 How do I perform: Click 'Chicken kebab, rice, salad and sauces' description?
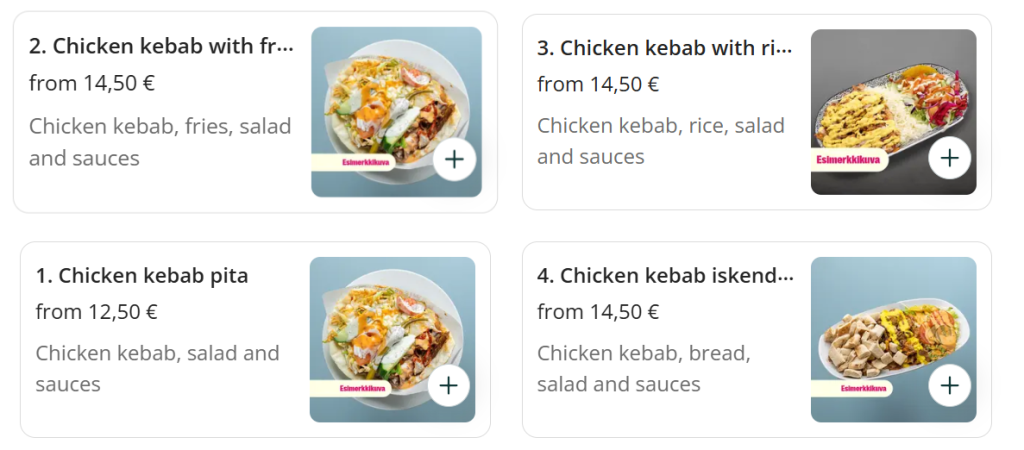pyautogui.click(x=660, y=141)
